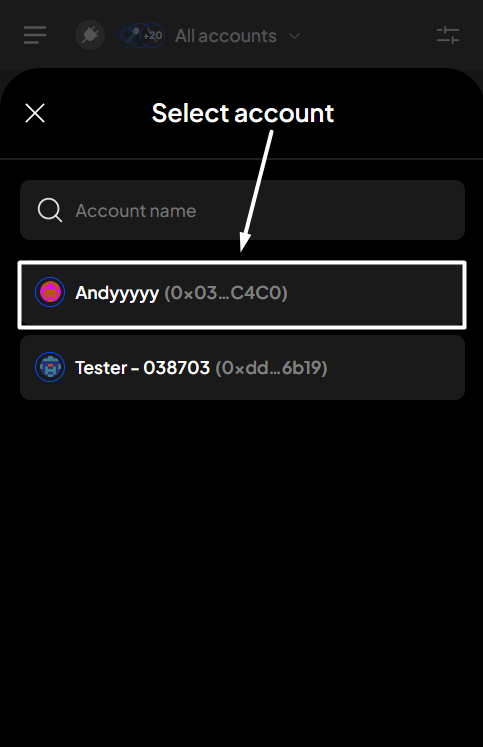Click the +20 accounts avatar badge
The width and height of the screenshot is (483, 747).
tap(152, 35)
